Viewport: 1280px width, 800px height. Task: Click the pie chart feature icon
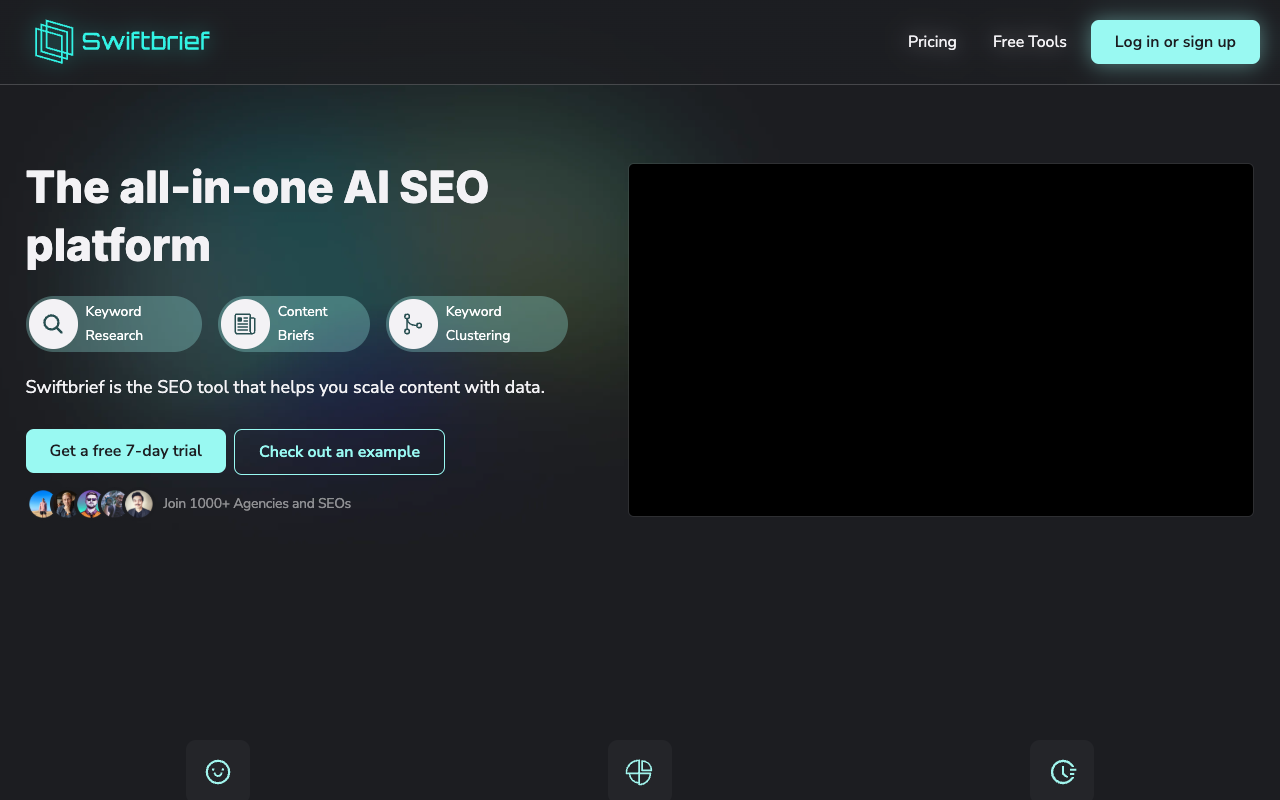(640, 771)
